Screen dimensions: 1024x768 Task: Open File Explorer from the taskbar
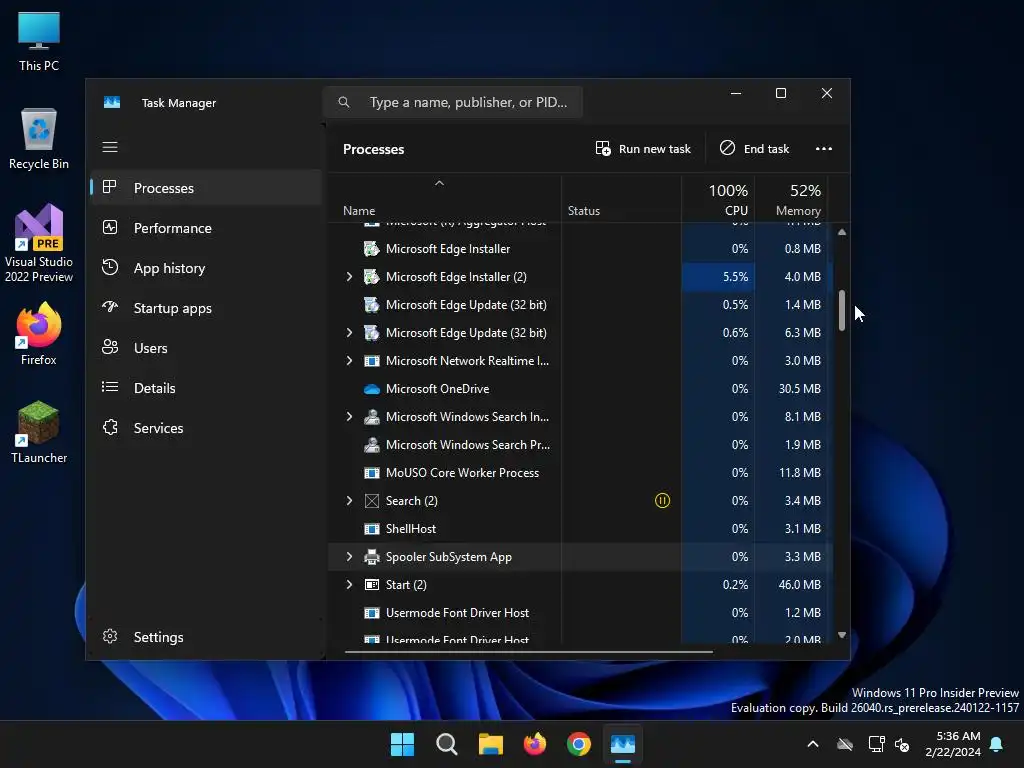coord(490,744)
